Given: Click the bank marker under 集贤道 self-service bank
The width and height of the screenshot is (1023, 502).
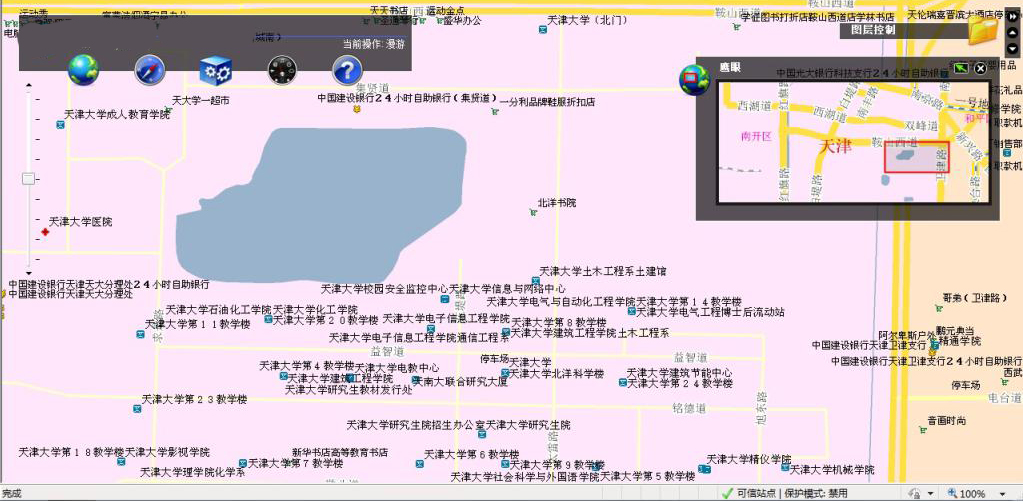Looking at the screenshot, I should (x=356, y=110).
